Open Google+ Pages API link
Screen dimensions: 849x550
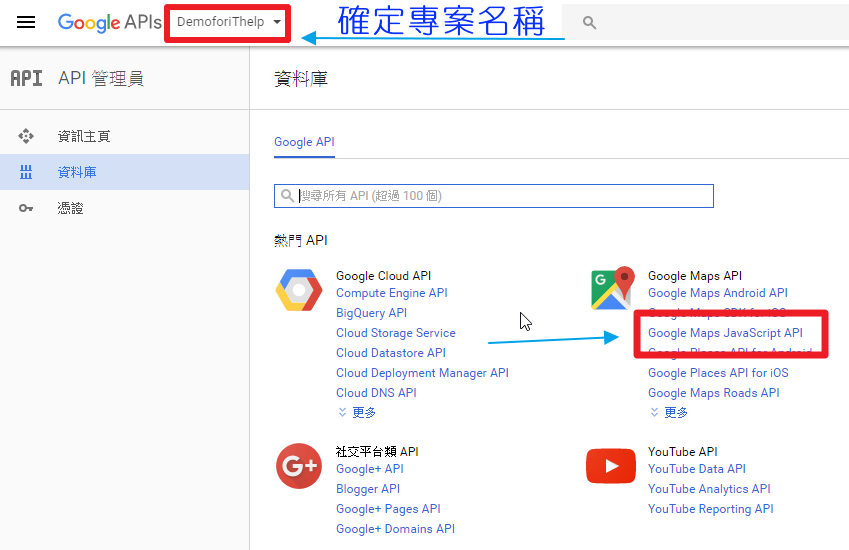pyautogui.click(x=388, y=509)
